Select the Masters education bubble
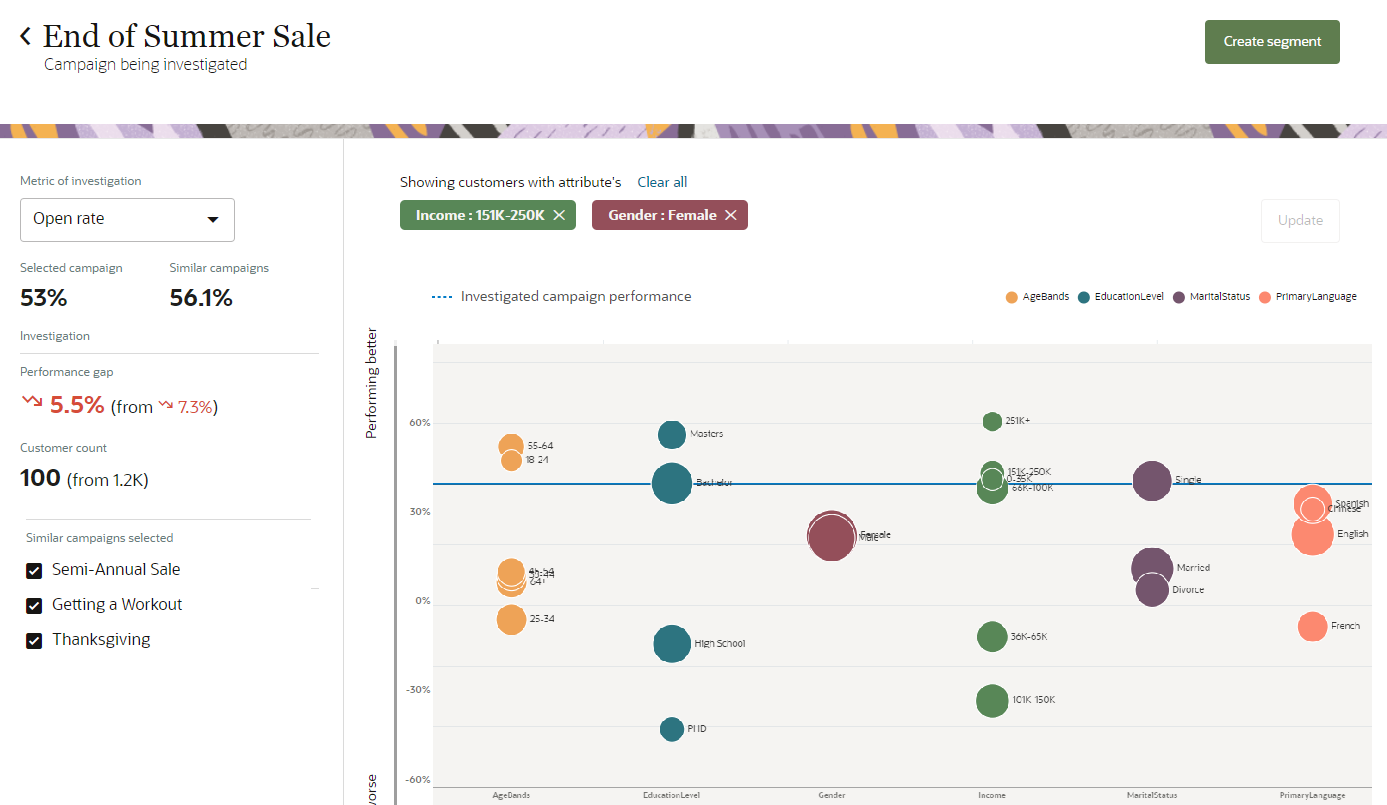Screen dimensions: 1387x805 tap(672, 434)
